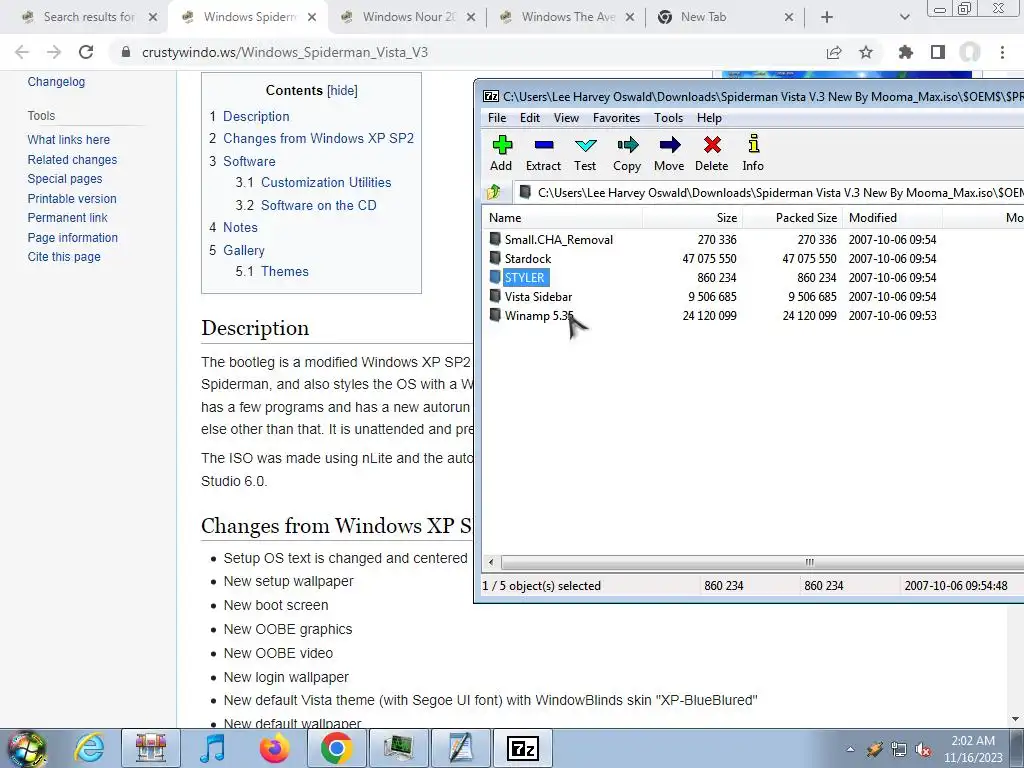Sort 7-Zip list by Name column
The height and width of the screenshot is (768, 1024).
click(x=563, y=217)
